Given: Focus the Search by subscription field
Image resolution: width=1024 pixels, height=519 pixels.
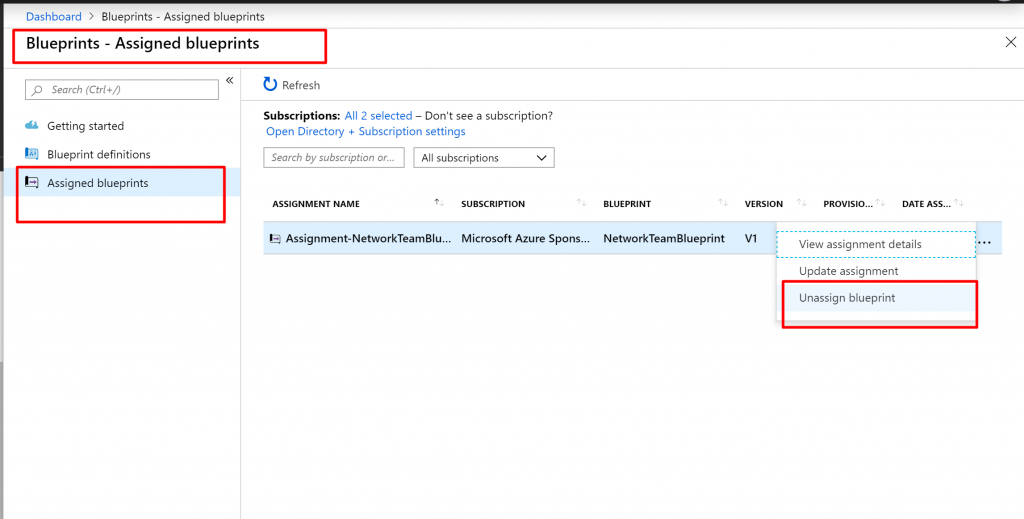Looking at the screenshot, I should tap(334, 158).
